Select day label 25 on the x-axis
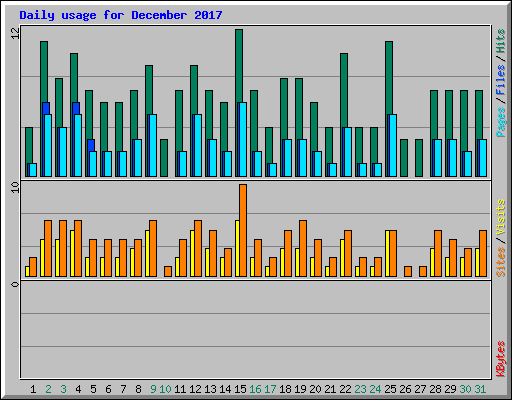 [x=390, y=389]
